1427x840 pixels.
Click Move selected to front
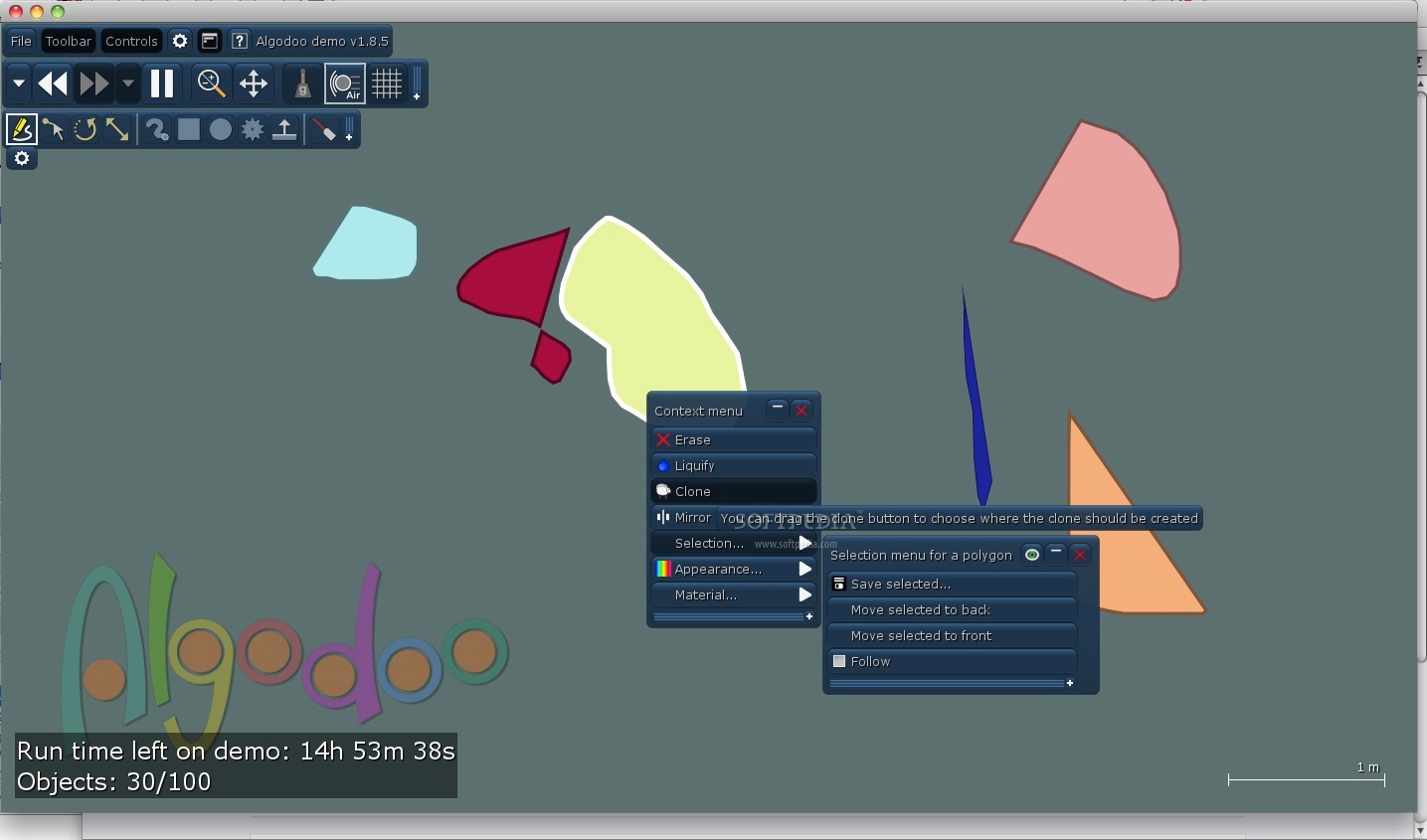point(953,635)
